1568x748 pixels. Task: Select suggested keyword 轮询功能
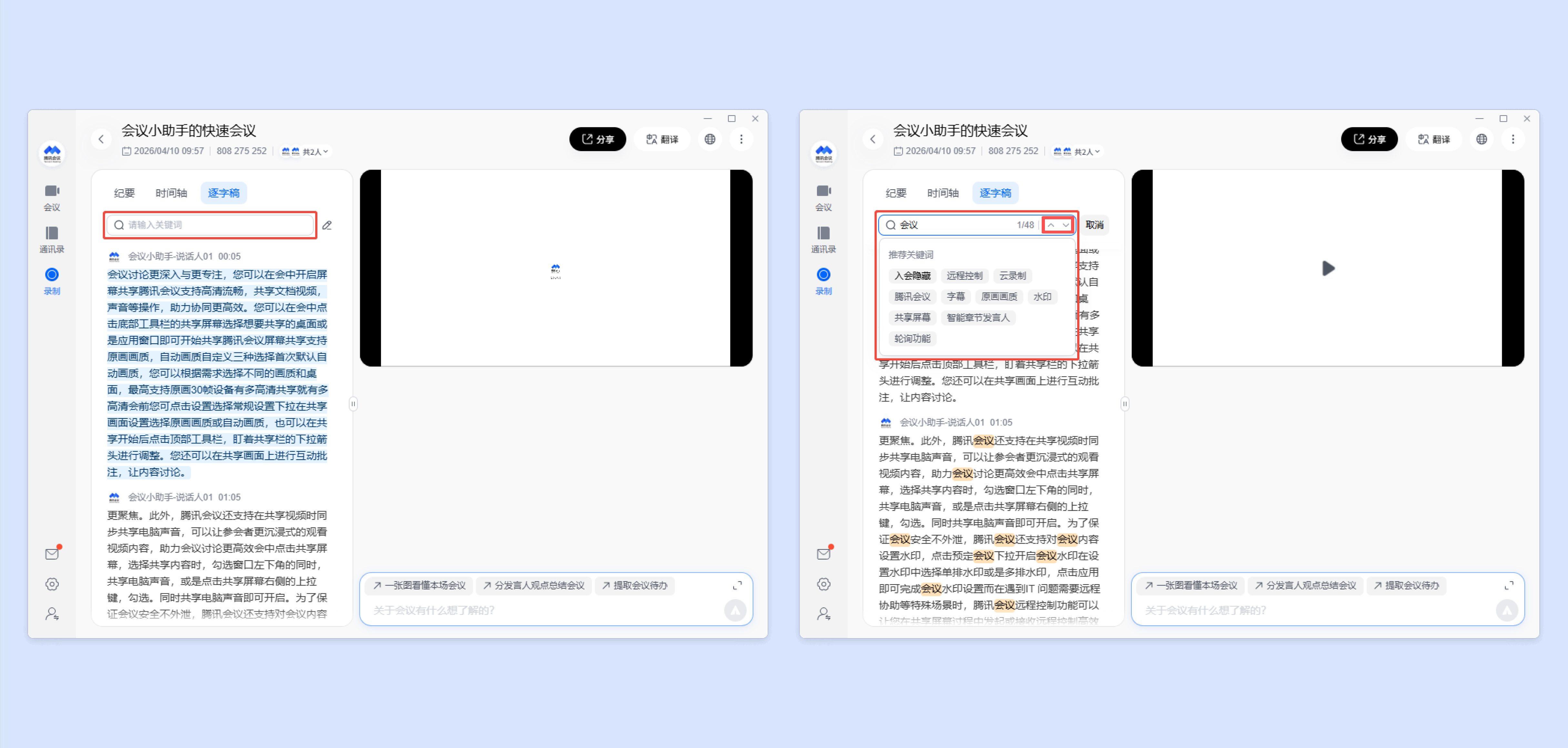912,338
